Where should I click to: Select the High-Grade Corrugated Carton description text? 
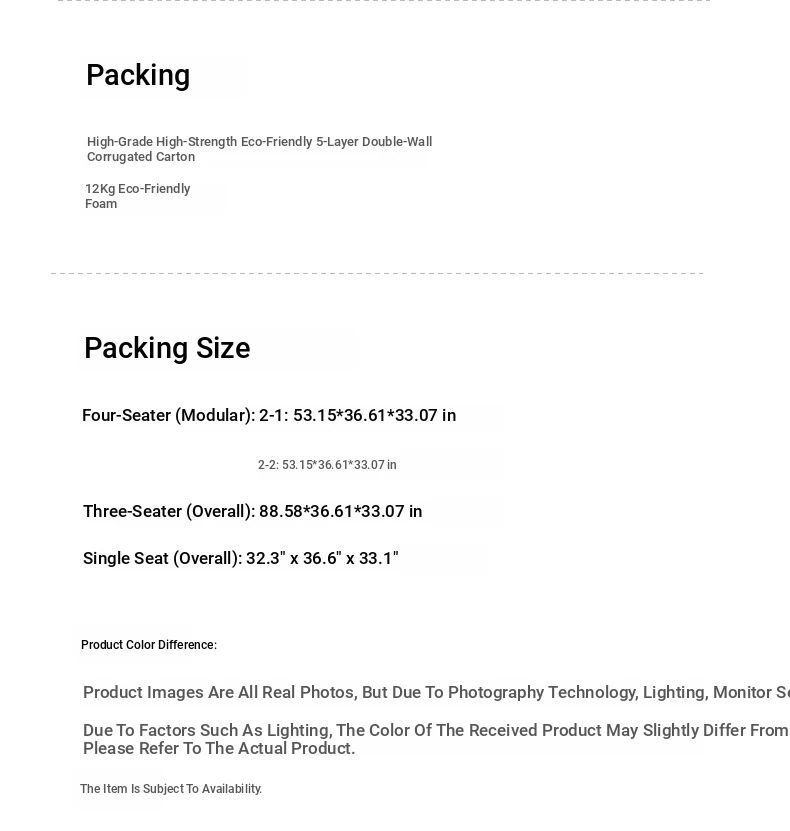[260, 149]
